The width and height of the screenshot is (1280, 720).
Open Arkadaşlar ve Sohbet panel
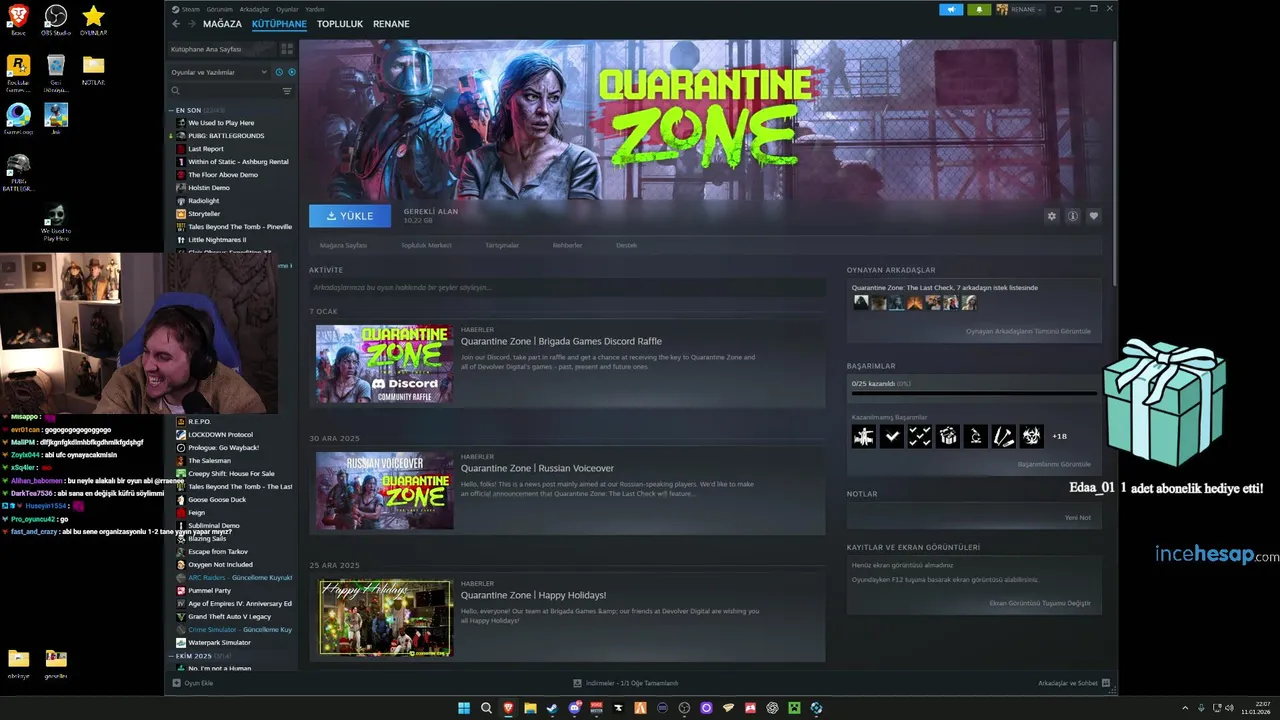coord(1067,683)
